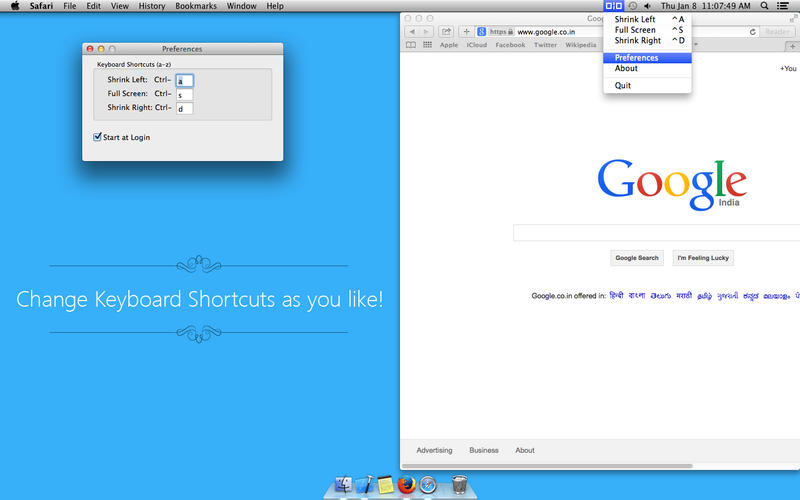Viewport: 800px width, 500px height.
Task: Click the menu bar date and time
Action: [x=705, y=6]
